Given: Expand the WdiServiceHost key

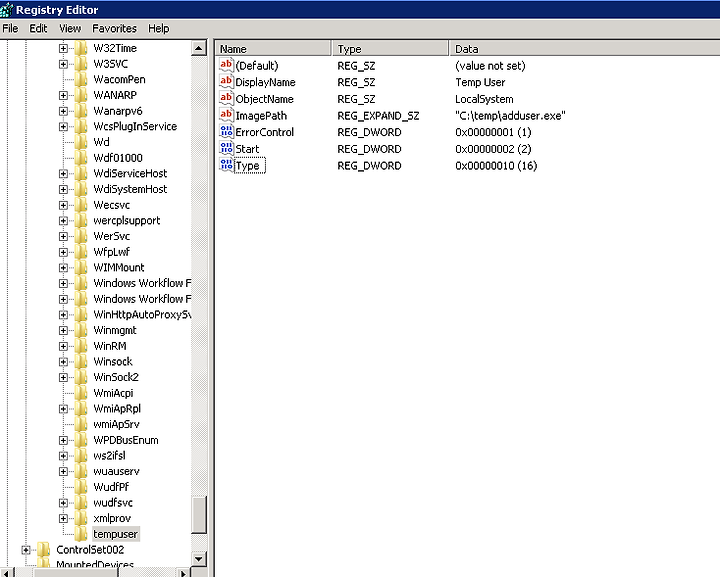Looking at the screenshot, I should 63,174.
